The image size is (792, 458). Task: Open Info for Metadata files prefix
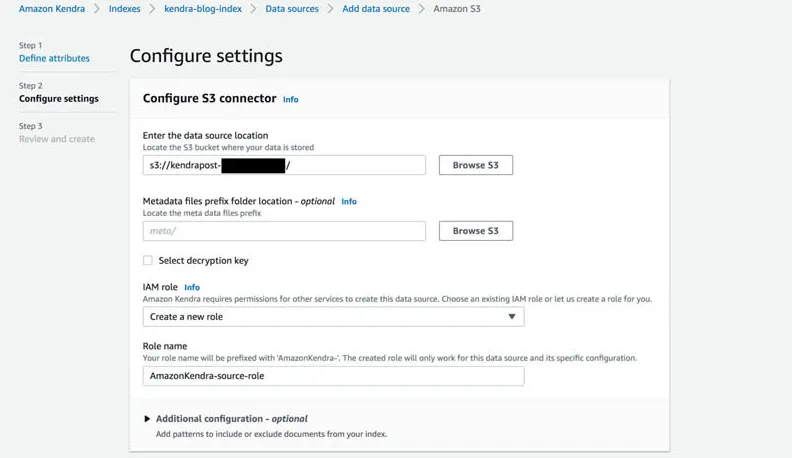point(349,201)
